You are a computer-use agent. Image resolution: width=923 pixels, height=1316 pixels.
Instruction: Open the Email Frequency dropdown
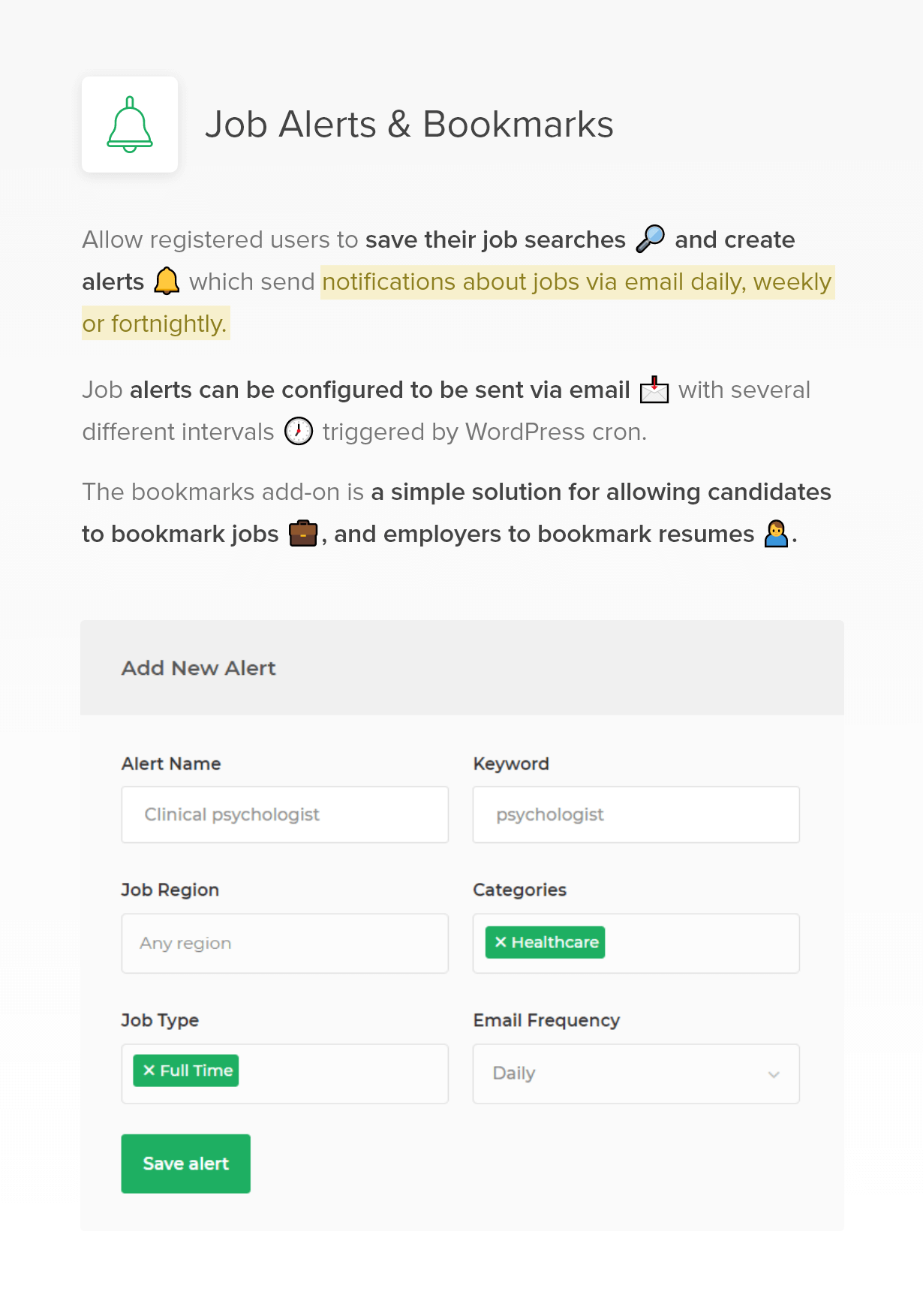pyautogui.click(x=635, y=1074)
